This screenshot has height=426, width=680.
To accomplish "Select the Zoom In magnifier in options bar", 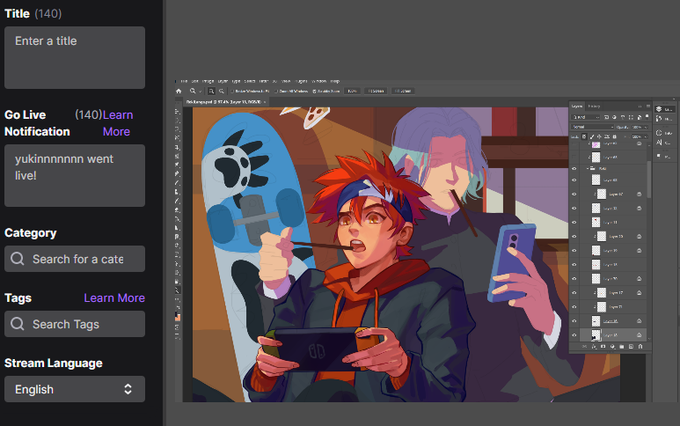I will click(x=212, y=91).
